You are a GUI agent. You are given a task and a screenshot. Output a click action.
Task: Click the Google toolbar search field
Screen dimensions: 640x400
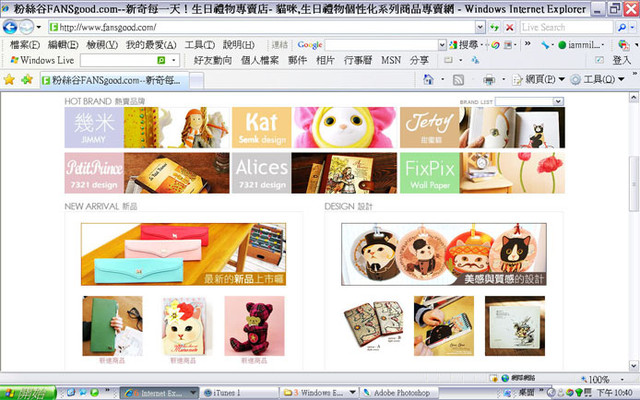(x=381, y=45)
